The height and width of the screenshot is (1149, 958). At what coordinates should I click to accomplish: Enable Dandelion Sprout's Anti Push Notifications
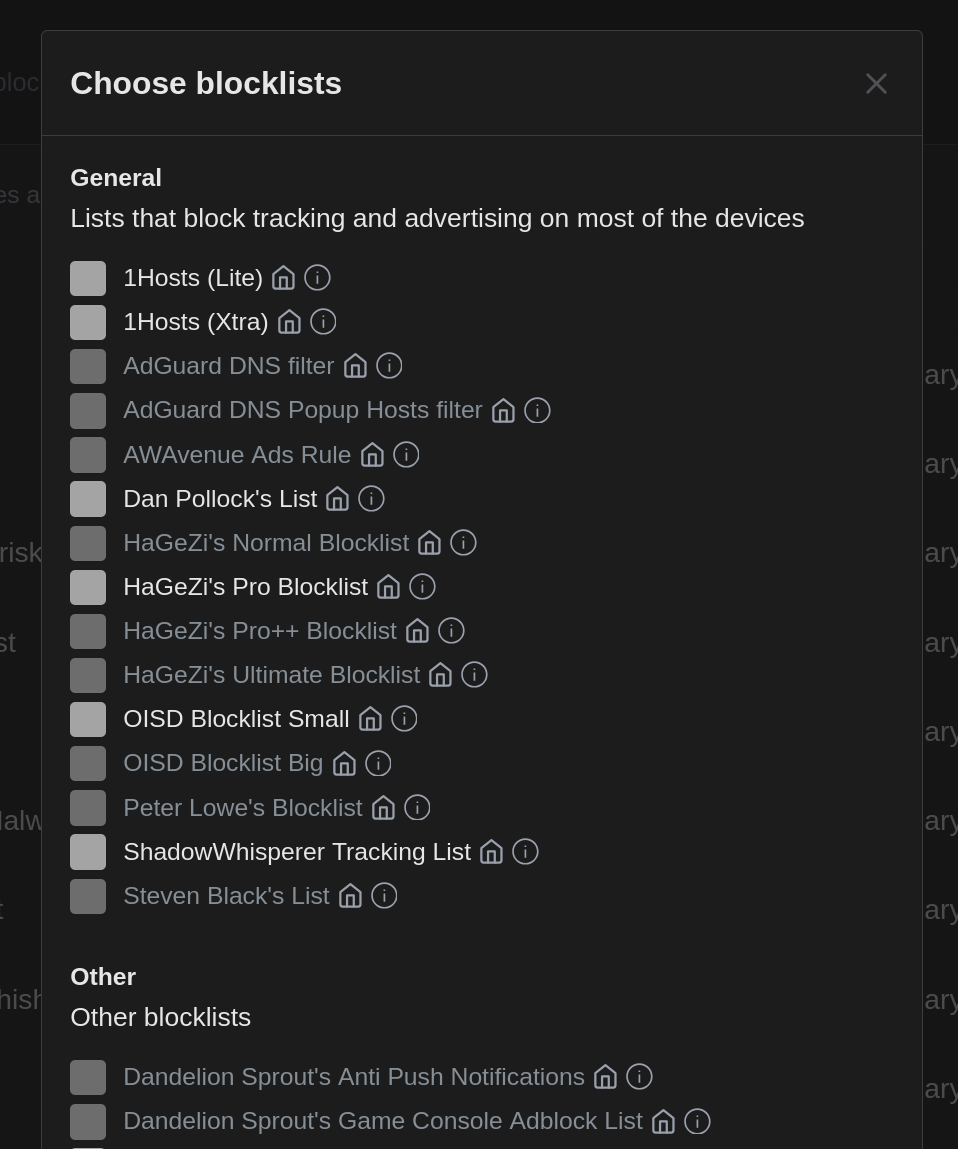tap(88, 1077)
